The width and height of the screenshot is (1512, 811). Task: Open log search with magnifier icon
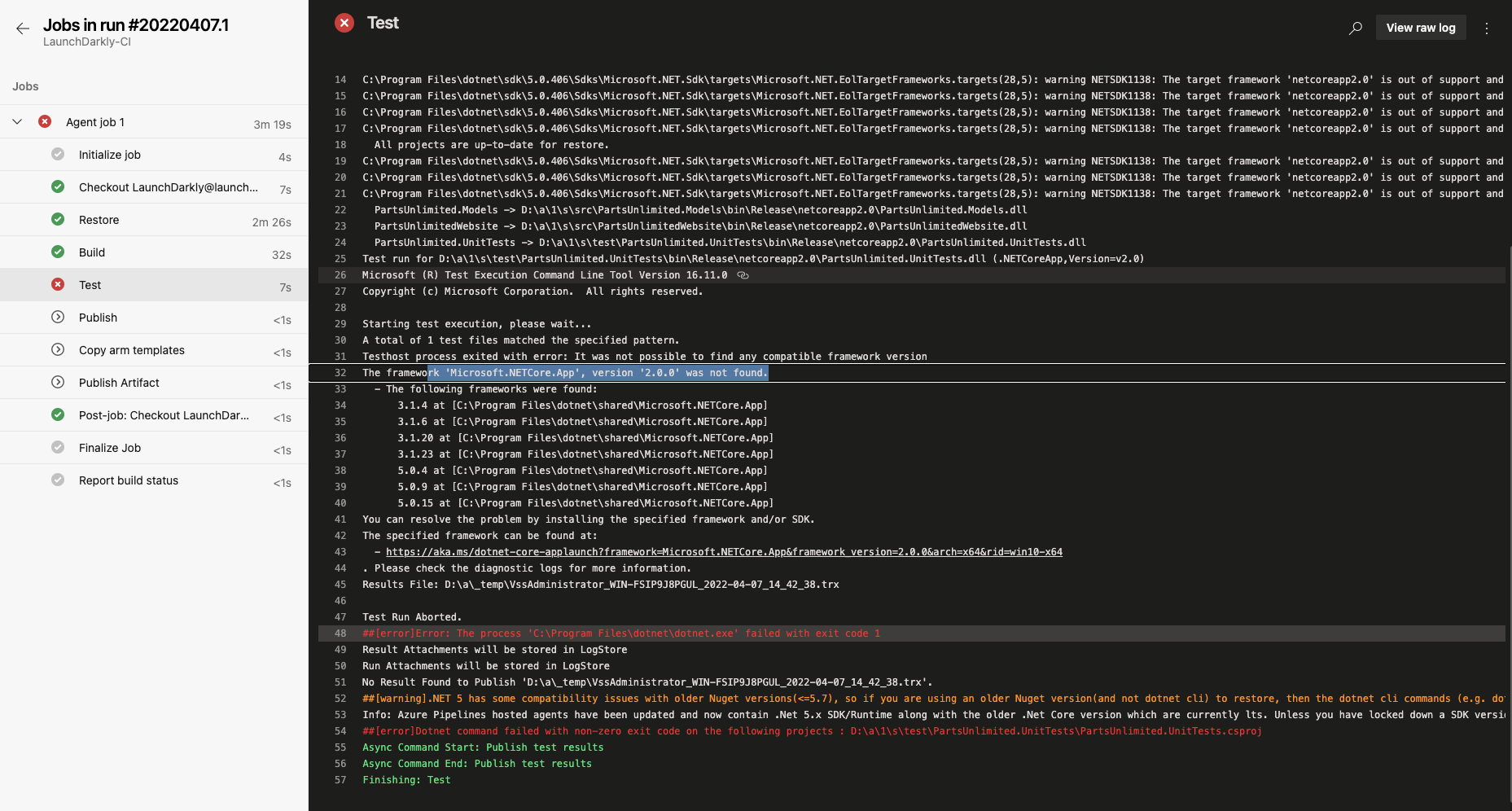1356,28
